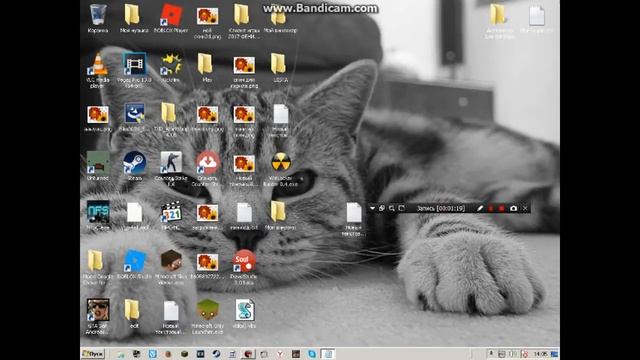This screenshot has width=640, height=360.
Task: Click the Bandicam magnifier search-window icon
Action: (x=392, y=208)
